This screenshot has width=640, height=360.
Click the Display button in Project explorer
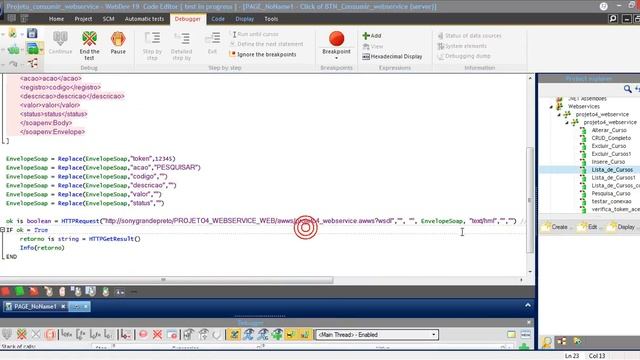pos(622,227)
